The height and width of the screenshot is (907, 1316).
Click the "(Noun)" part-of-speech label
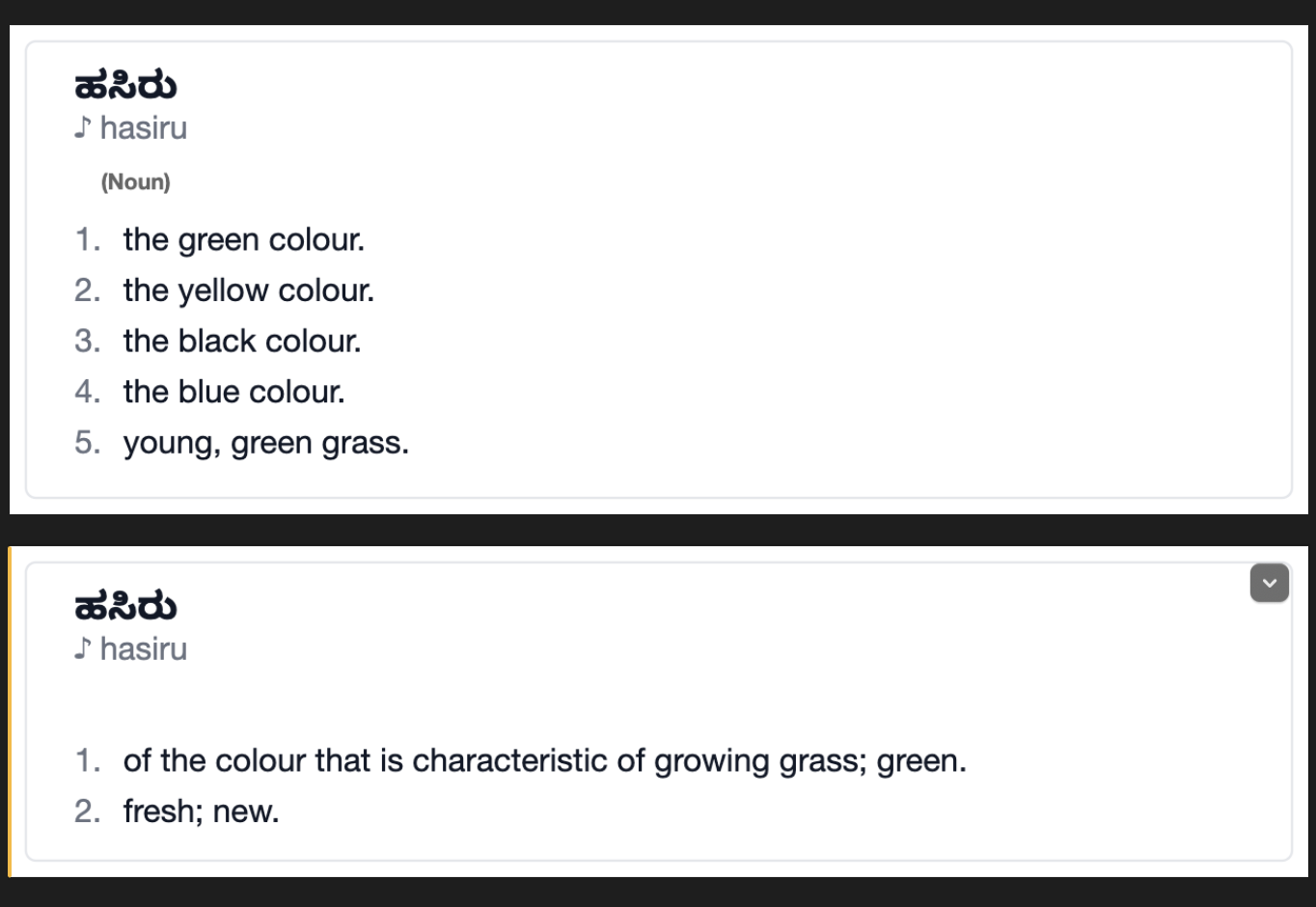click(135, 182)
